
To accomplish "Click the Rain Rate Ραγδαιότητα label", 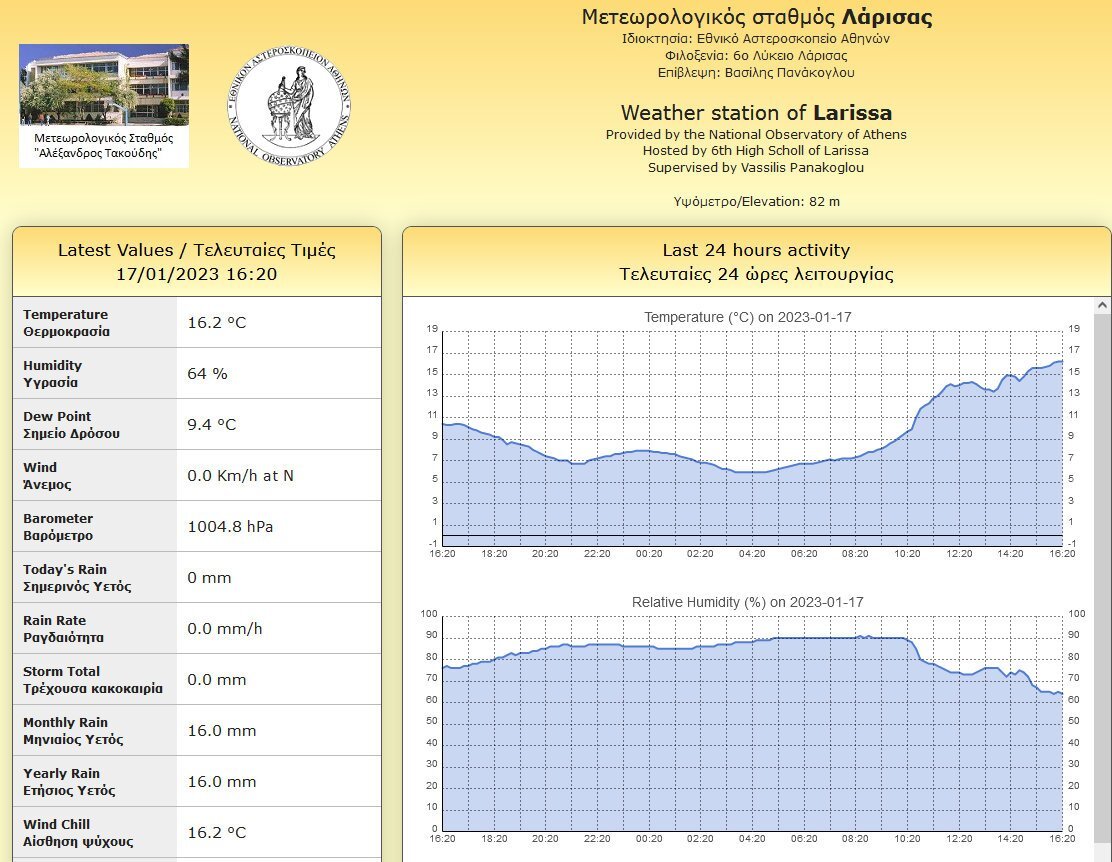I will click(63, 629).
